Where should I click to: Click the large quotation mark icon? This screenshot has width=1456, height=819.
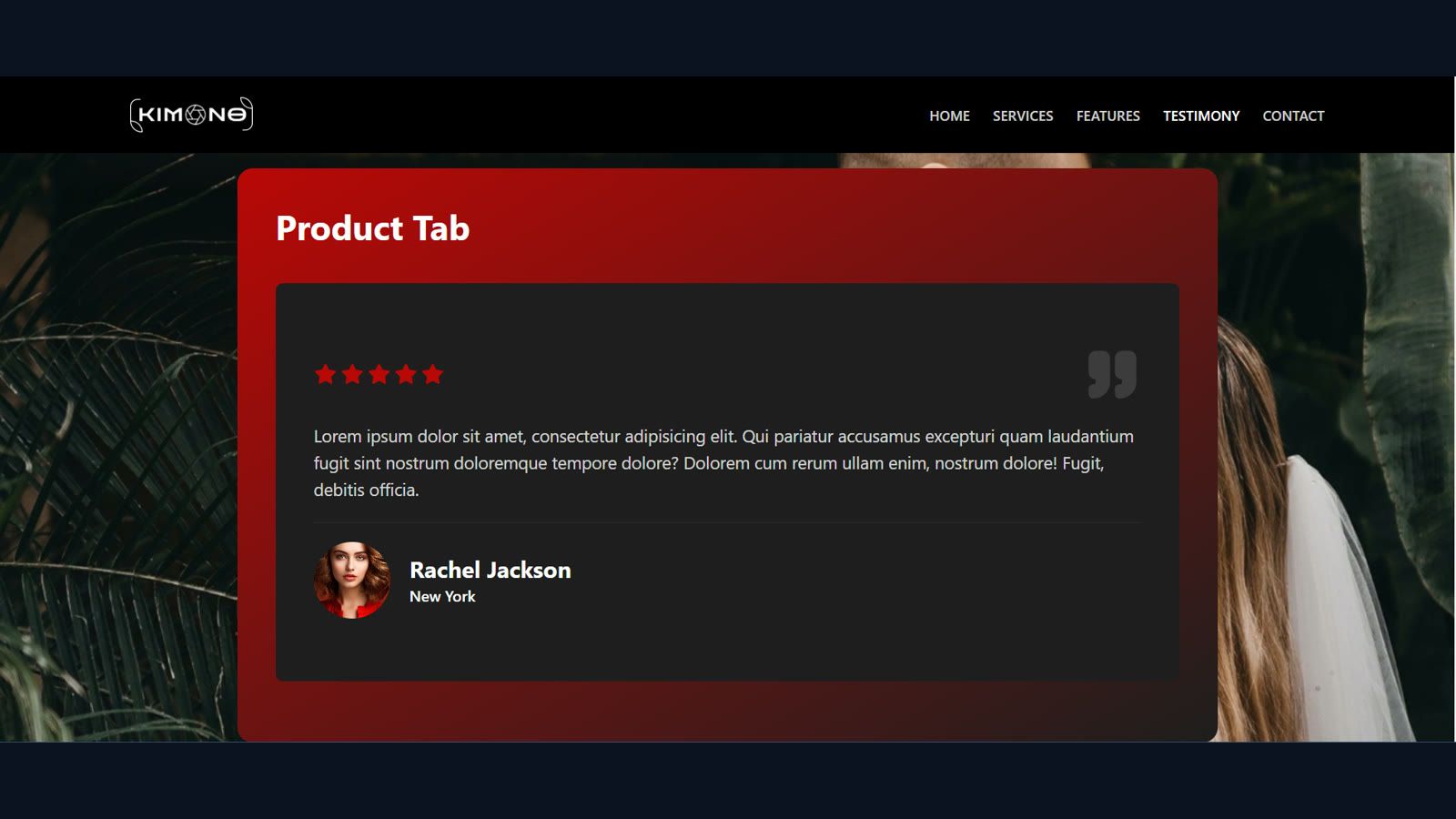coord(1112,374)
